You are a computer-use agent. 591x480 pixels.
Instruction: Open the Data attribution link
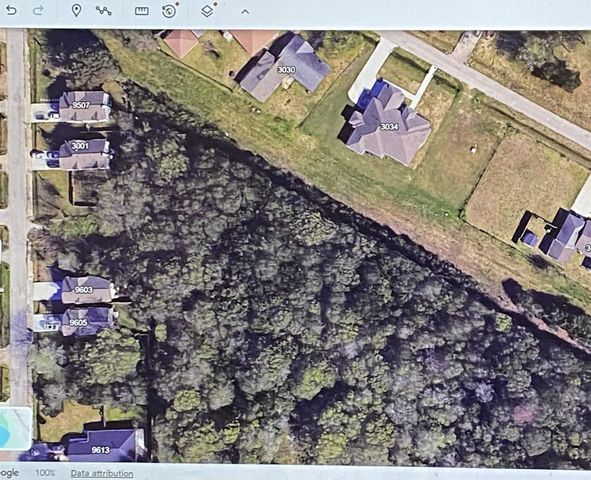coord(102,473)
